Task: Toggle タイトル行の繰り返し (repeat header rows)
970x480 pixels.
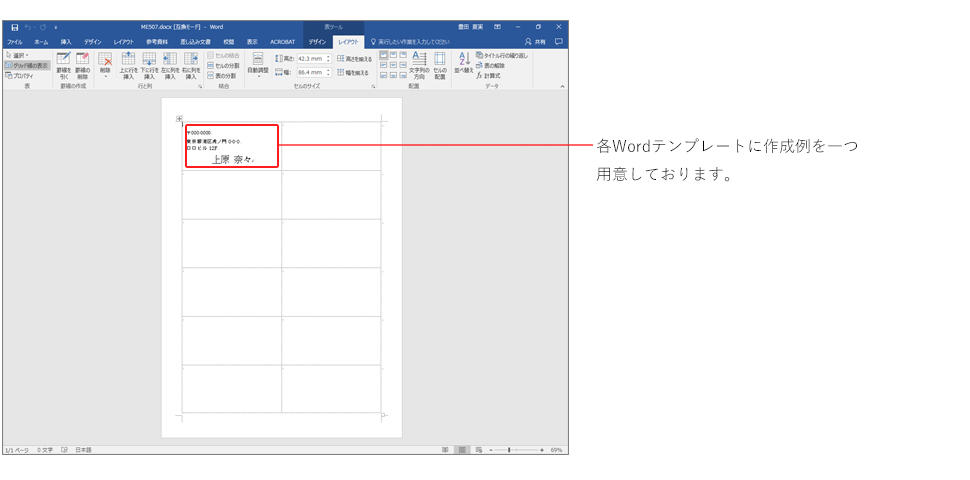Action: (x=502, y=55)
